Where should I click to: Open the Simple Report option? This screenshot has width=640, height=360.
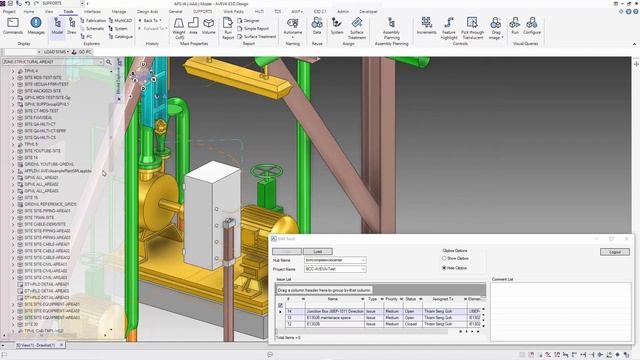point(253,29)
